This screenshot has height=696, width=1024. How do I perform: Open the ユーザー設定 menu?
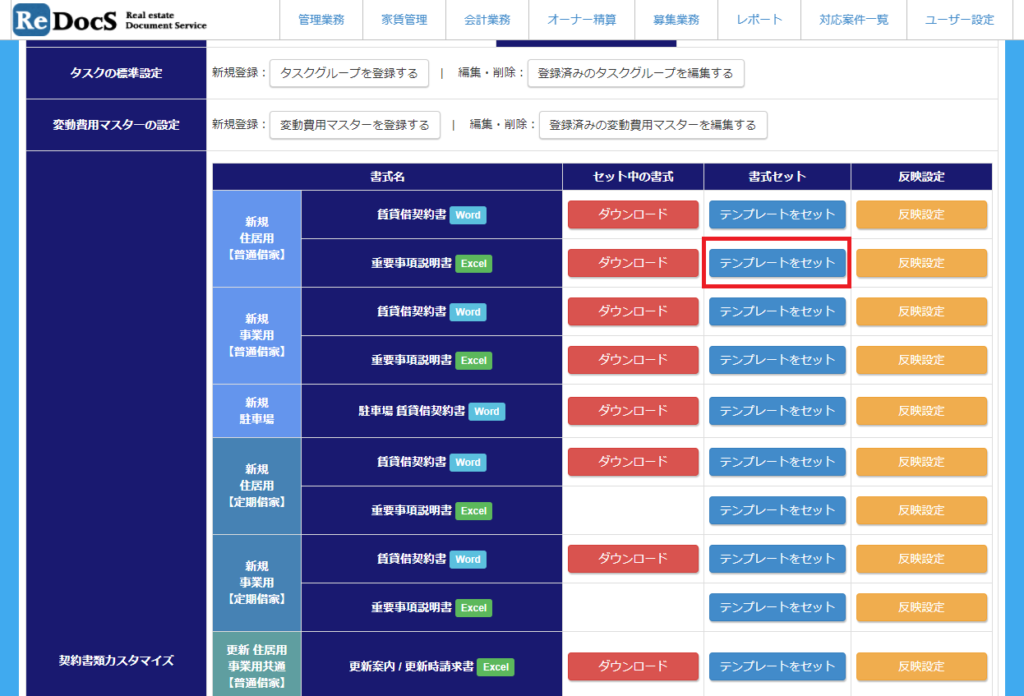click(959, 20)
